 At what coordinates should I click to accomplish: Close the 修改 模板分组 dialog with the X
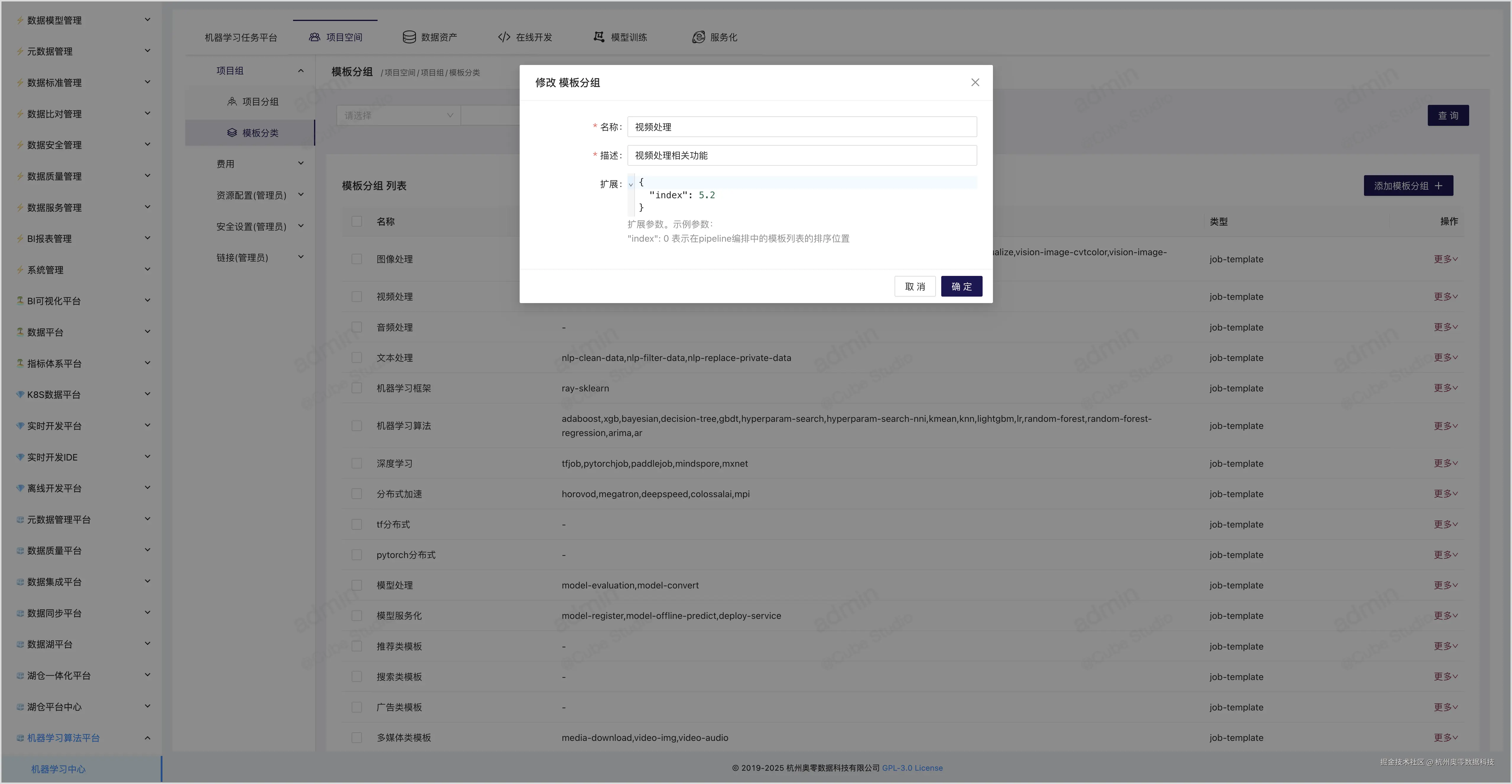(x=975, y=82)
